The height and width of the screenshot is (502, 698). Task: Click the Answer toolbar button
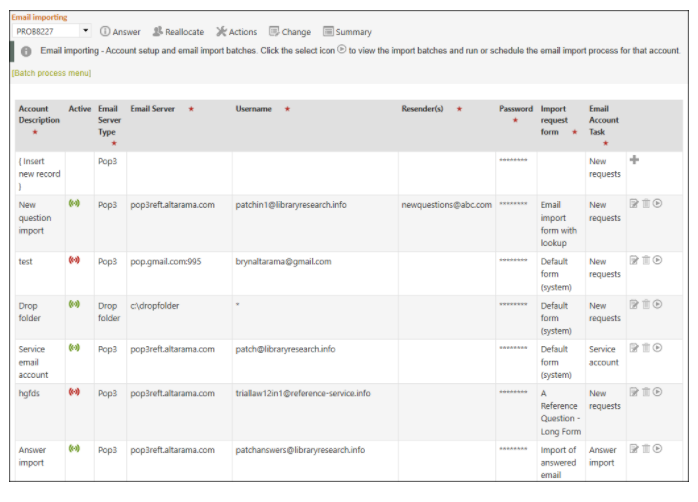coord(120,32)
